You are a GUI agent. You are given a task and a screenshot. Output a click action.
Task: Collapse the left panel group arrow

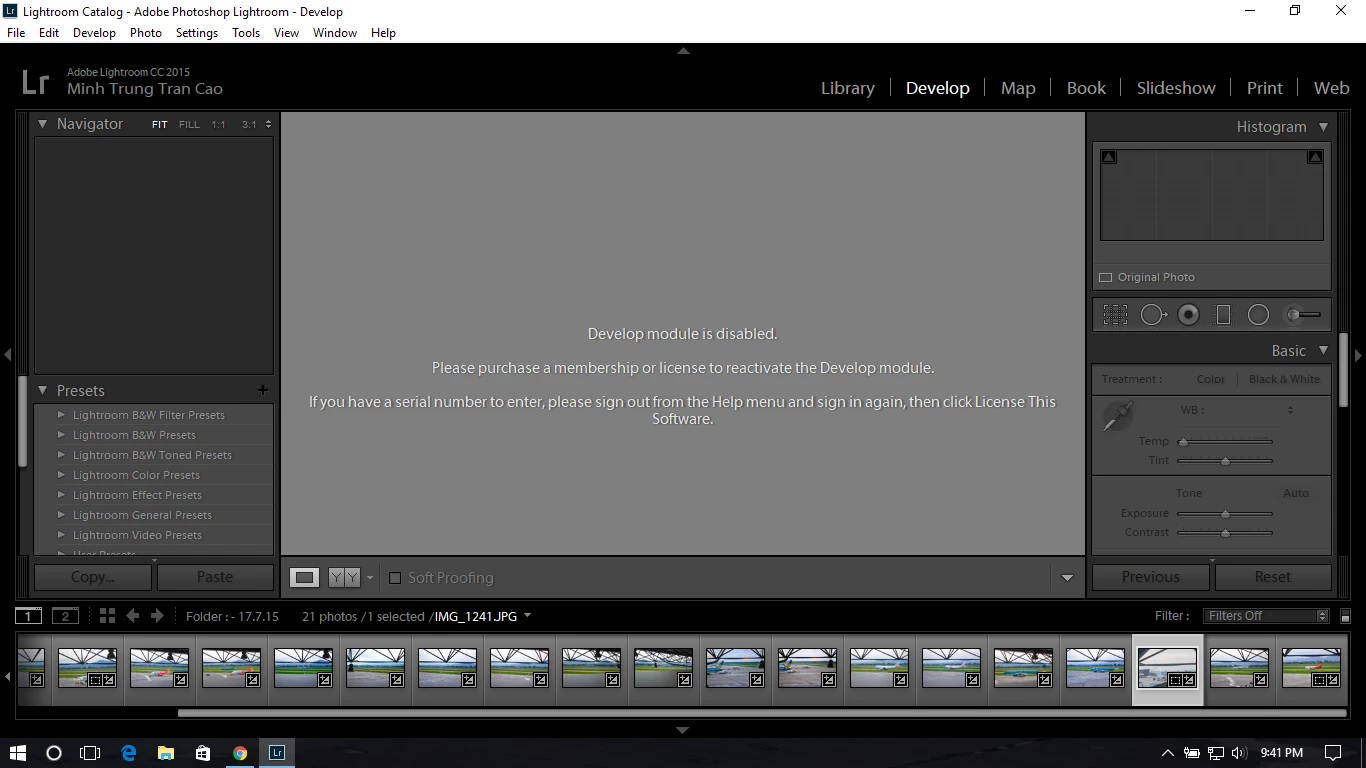[x=8, y=355]
